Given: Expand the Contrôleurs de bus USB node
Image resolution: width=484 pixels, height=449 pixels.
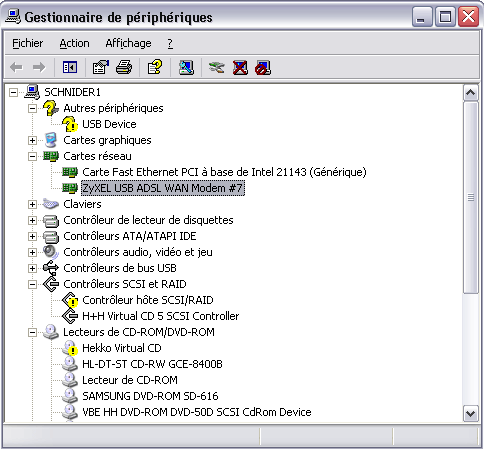Looking at the screenshot, I should click(x=32, y=268).
